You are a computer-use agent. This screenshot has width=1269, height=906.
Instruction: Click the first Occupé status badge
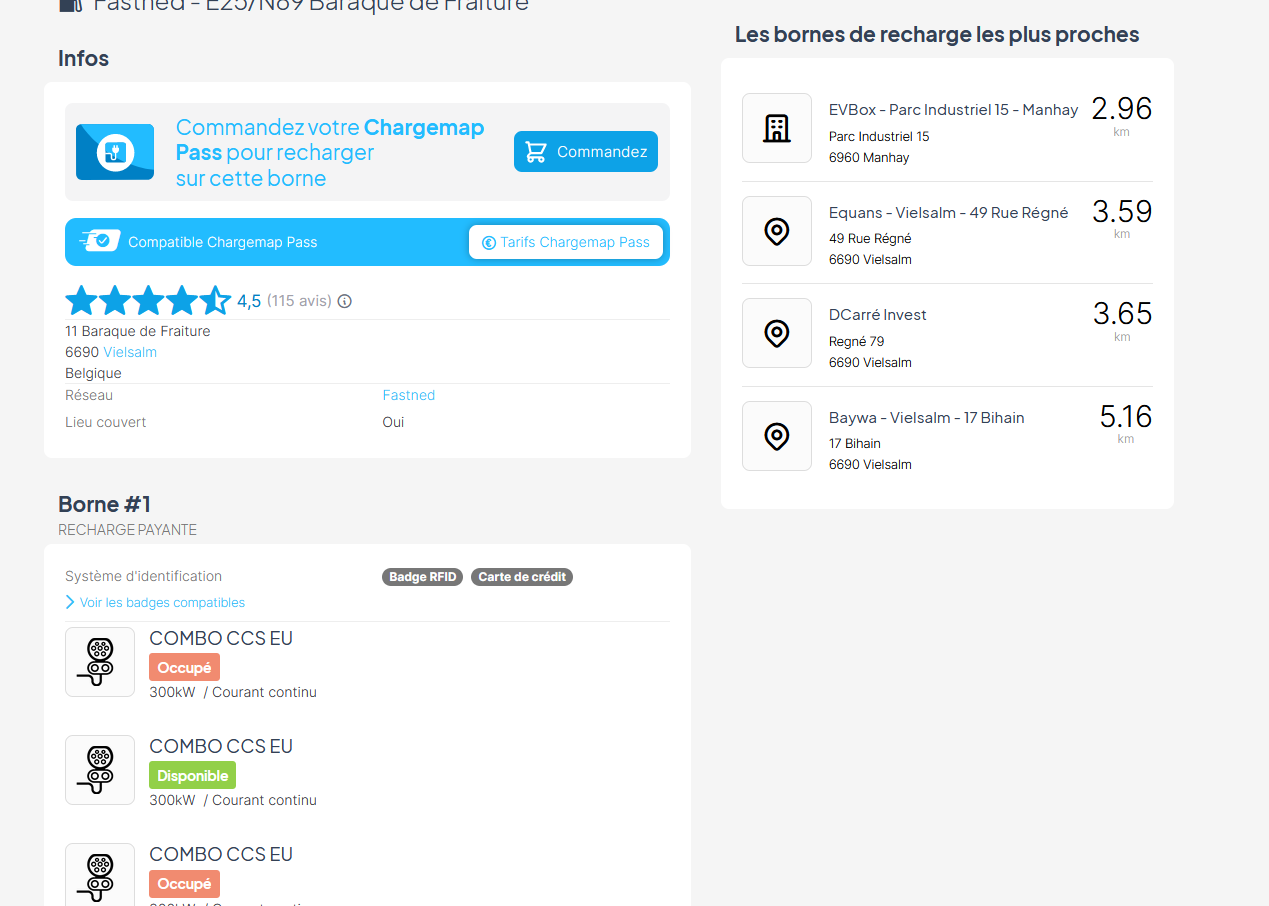[x=184, y=667]
